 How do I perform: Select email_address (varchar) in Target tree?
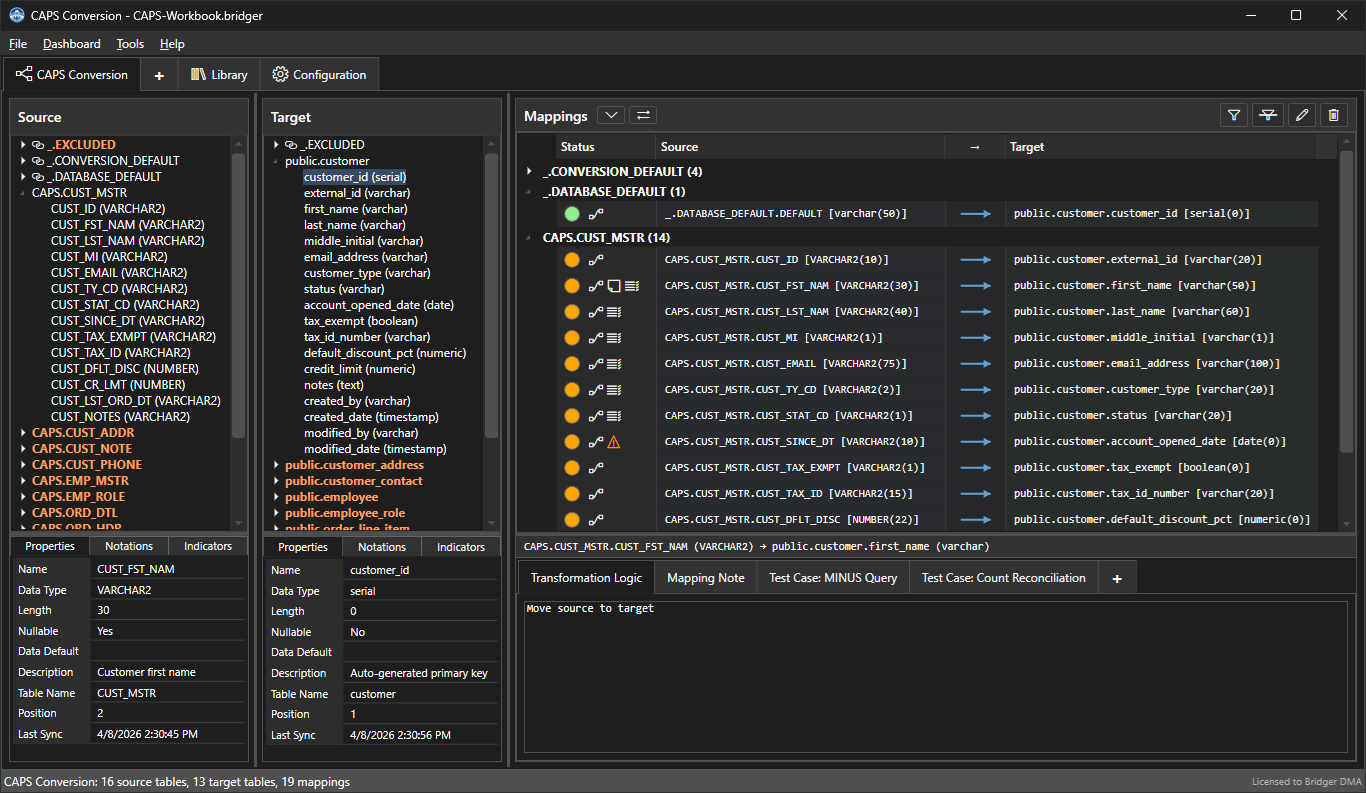pyautogui.click(x=366, y=257)
